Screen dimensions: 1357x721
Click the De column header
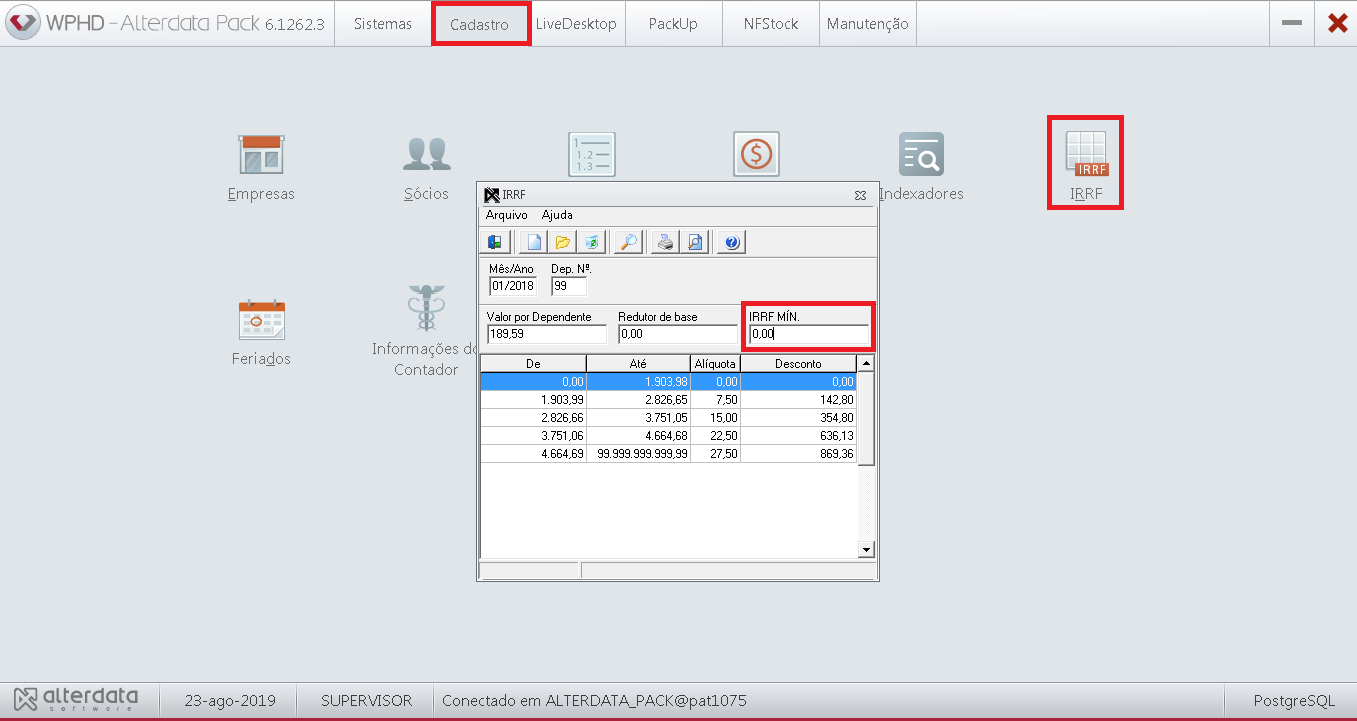[533, 364]
